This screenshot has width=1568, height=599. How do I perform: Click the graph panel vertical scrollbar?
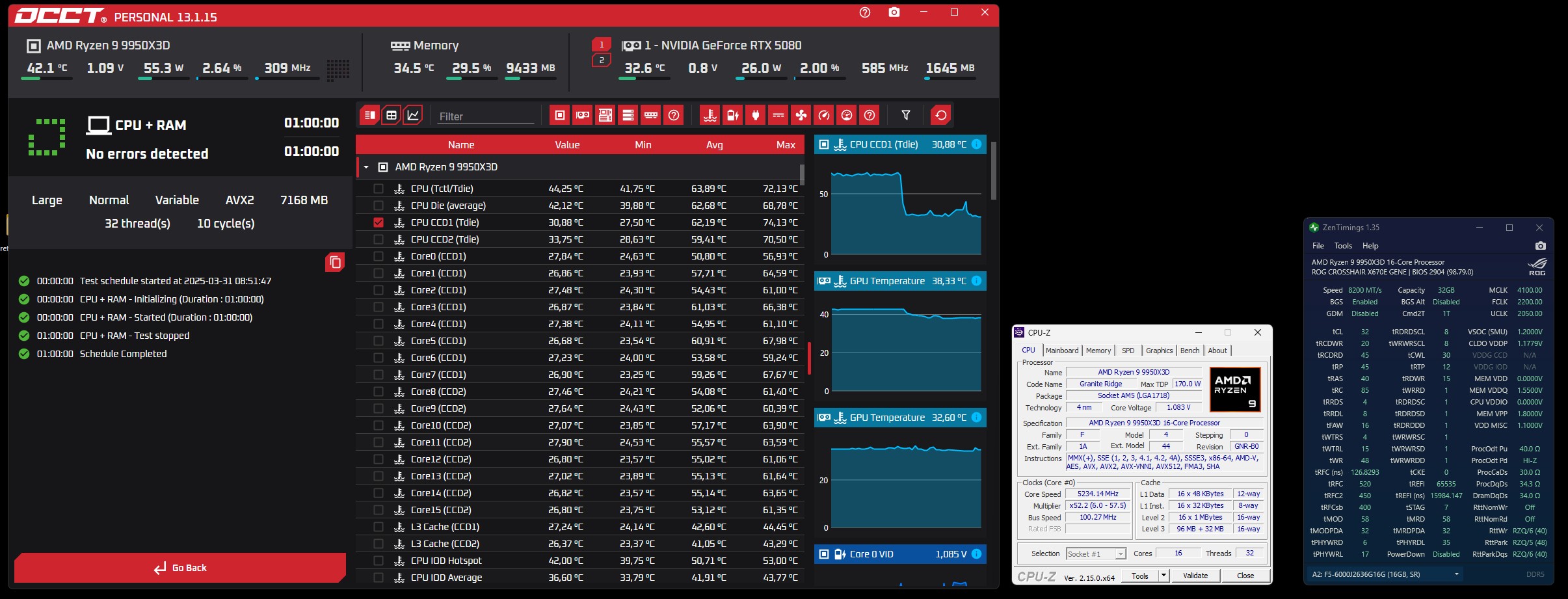click(993, 170)
